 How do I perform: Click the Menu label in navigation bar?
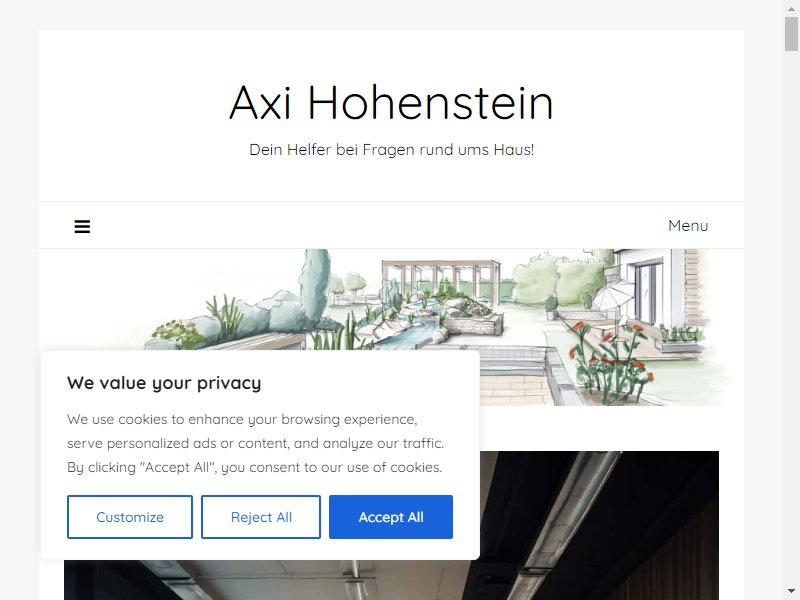688,226
